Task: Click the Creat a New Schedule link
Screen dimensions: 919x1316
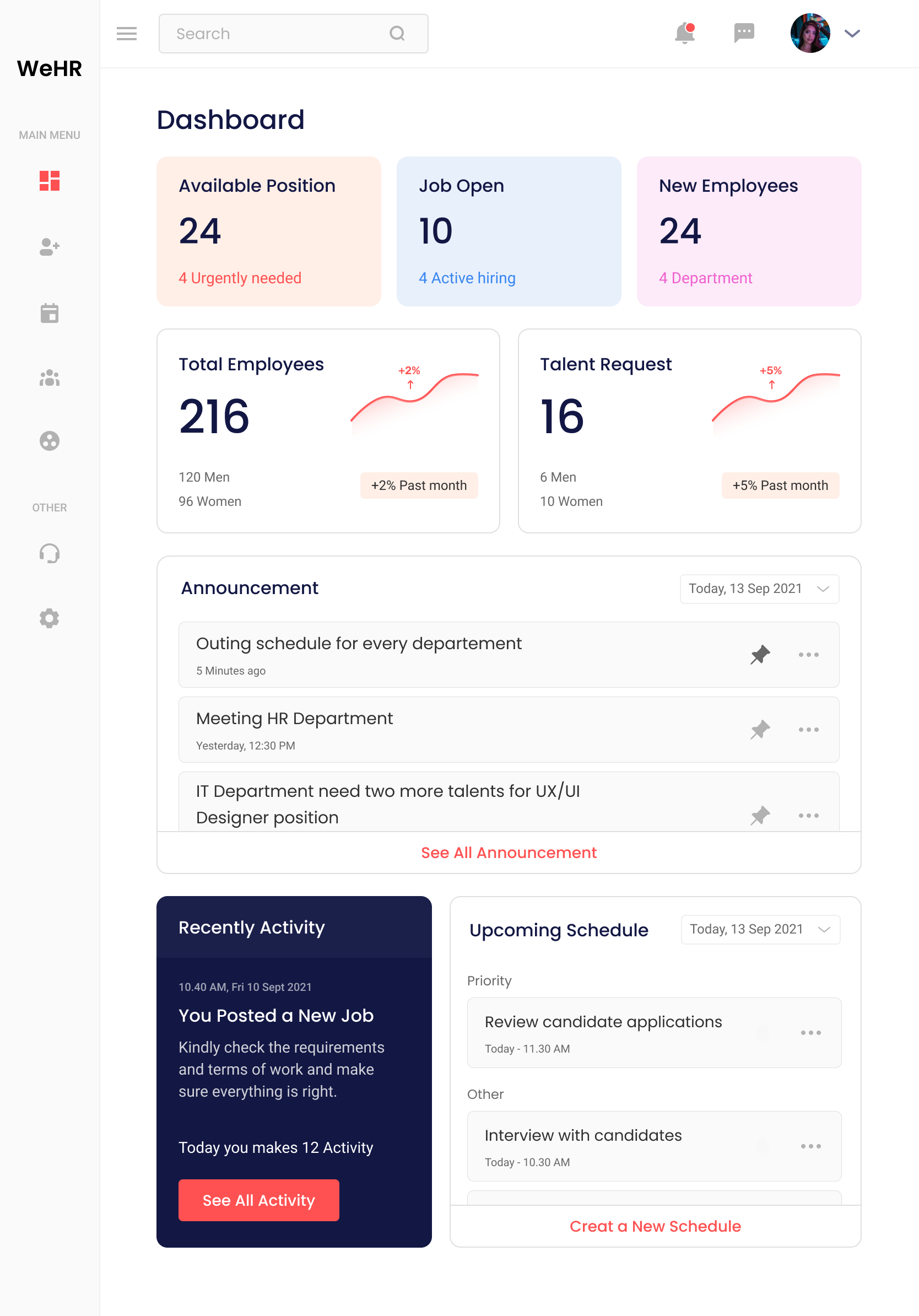Action: [655, 1226]
